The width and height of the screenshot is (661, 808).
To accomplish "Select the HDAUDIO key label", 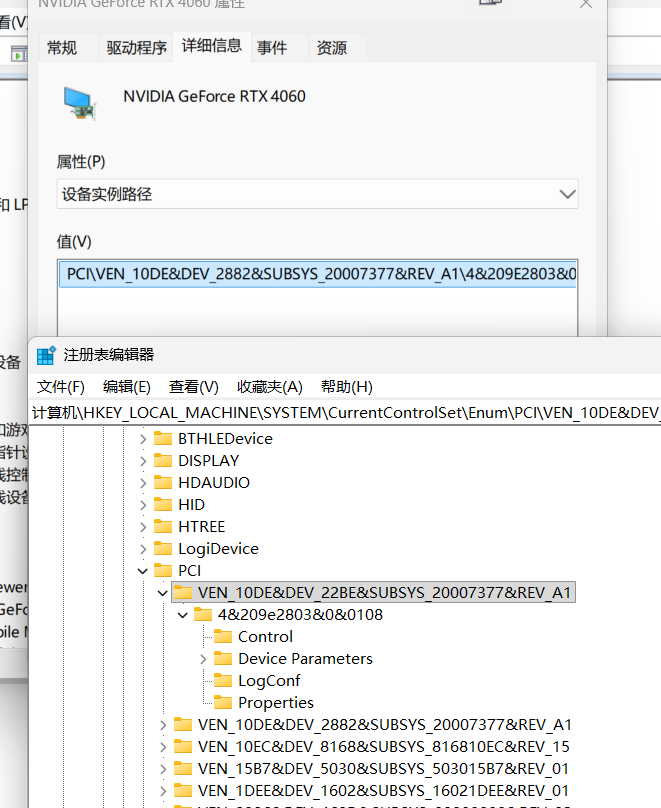I will [x=214, y=483].
